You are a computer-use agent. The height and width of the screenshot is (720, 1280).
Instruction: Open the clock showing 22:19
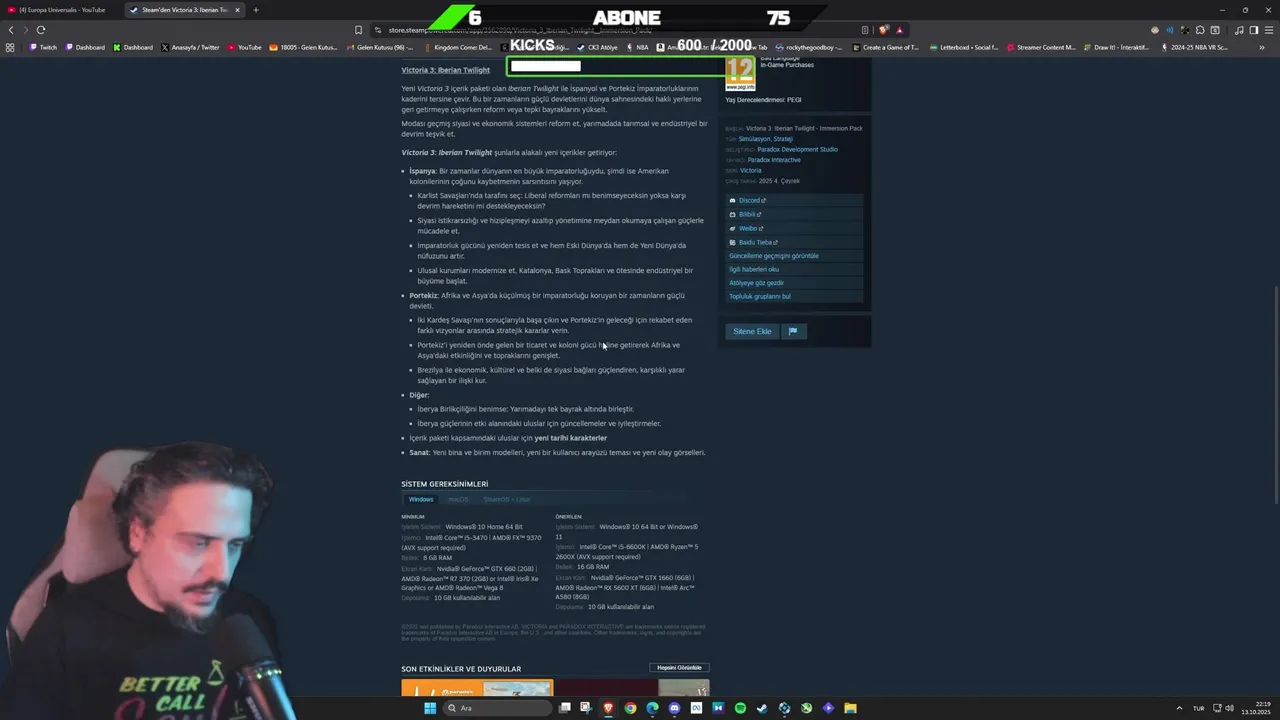point(1255,708)
